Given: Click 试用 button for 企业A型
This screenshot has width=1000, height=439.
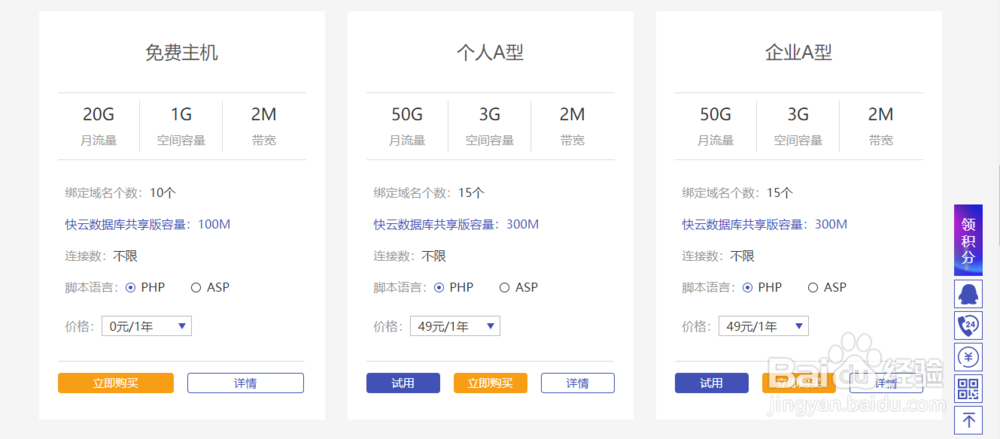Looking at the screenshot, I should (711, 383).
